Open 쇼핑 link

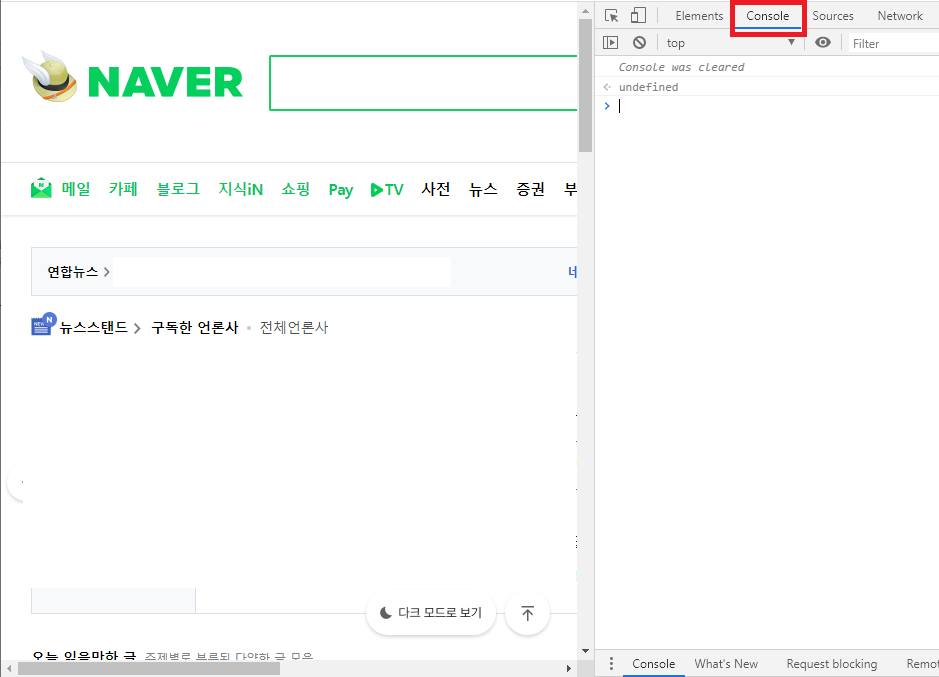point(296,189)
